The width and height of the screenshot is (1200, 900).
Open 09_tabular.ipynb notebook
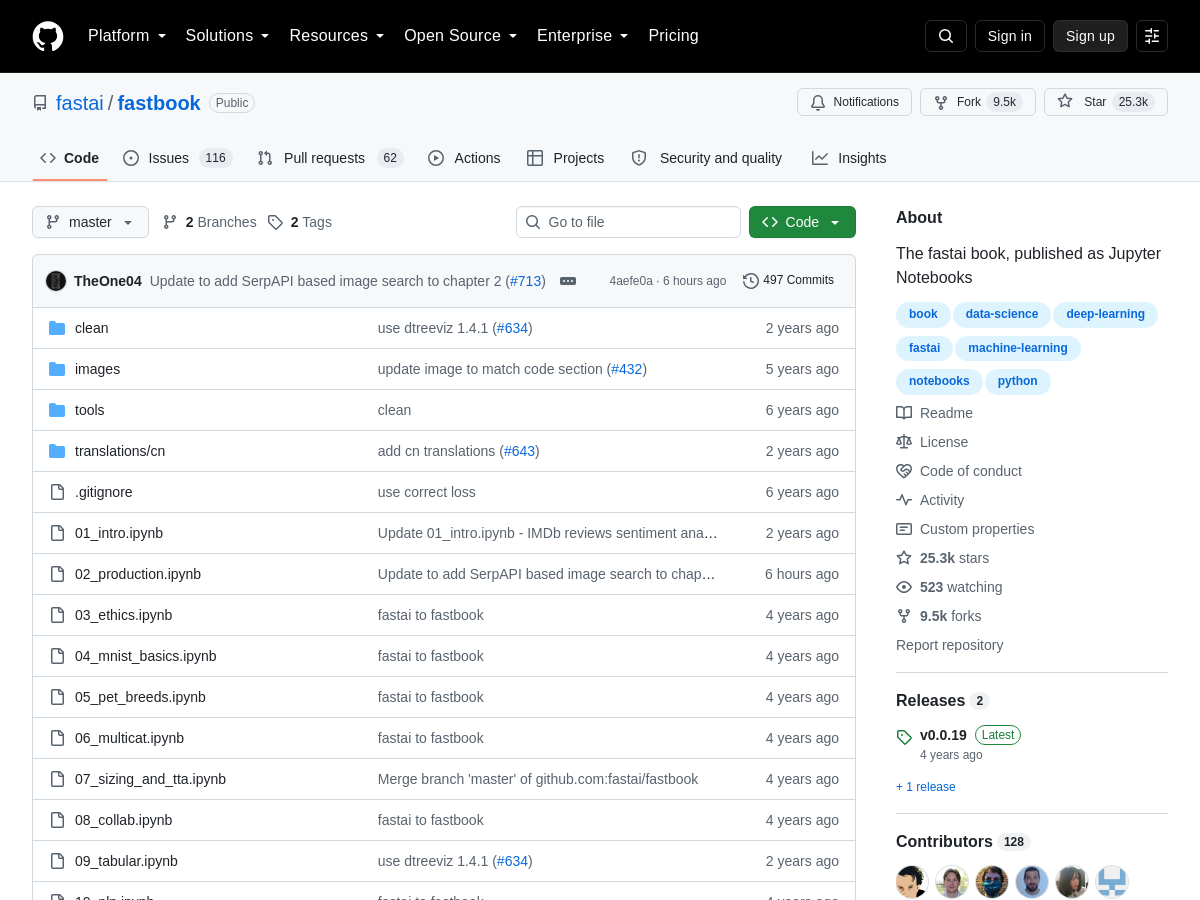tap(126, 861)
